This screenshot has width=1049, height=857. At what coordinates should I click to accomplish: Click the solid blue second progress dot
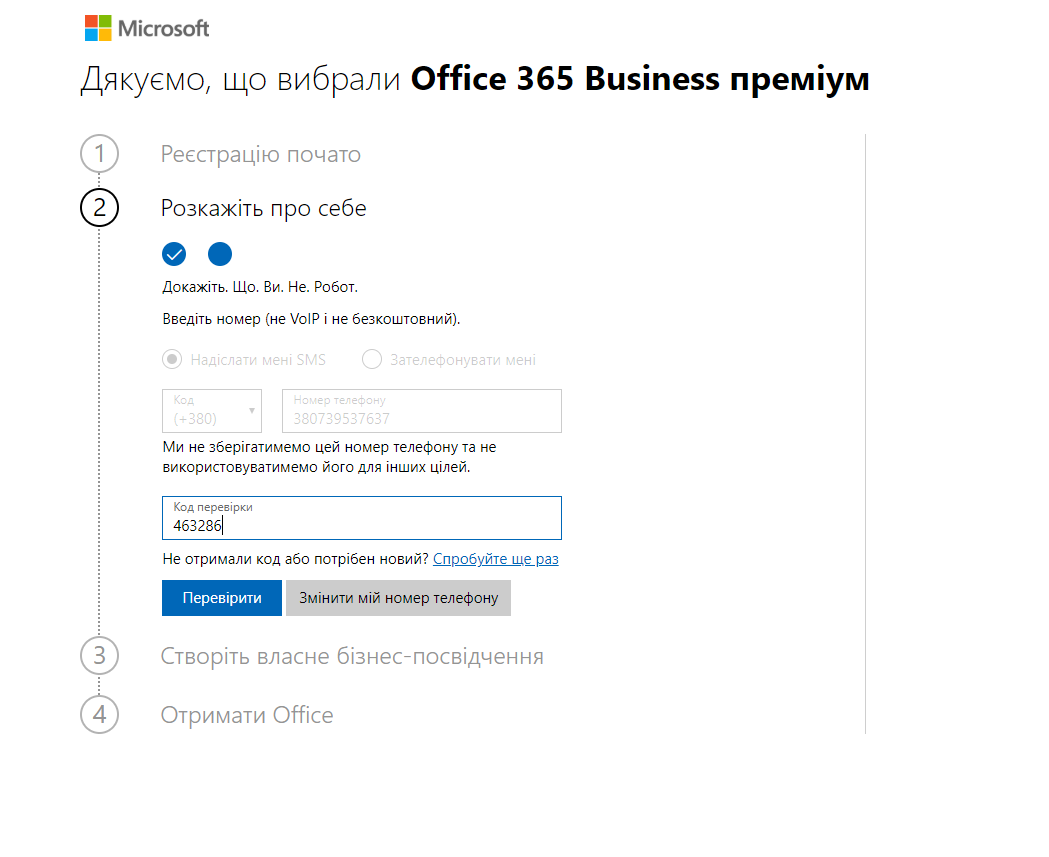220,254
